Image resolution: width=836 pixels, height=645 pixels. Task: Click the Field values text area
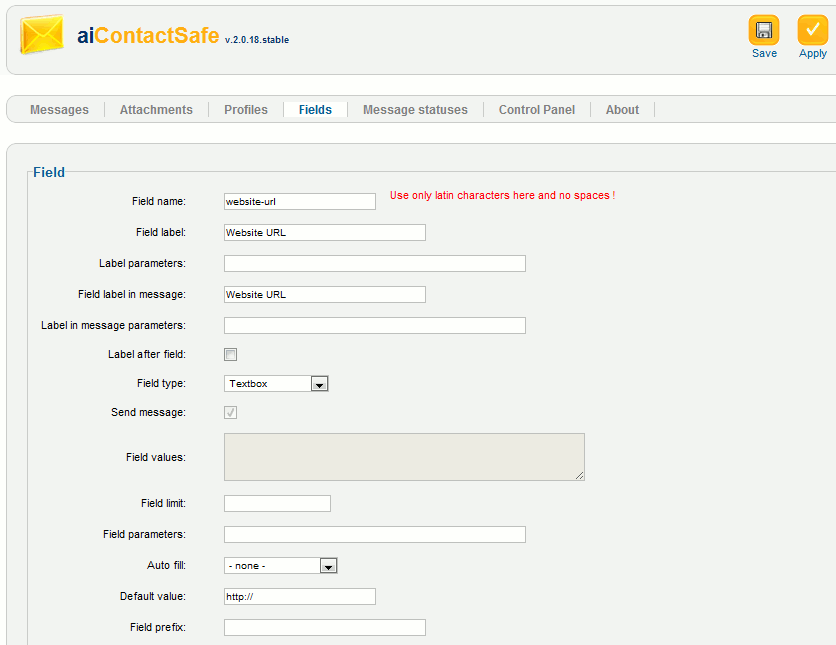(404, 457)
